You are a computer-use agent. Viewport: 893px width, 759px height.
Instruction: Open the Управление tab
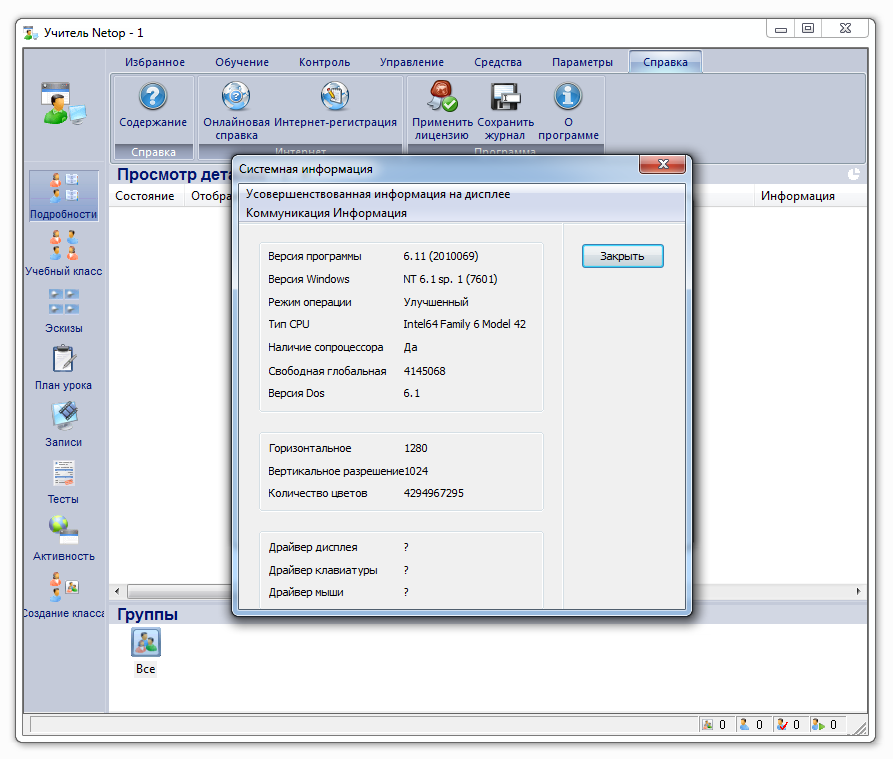[x=411, y=62]
